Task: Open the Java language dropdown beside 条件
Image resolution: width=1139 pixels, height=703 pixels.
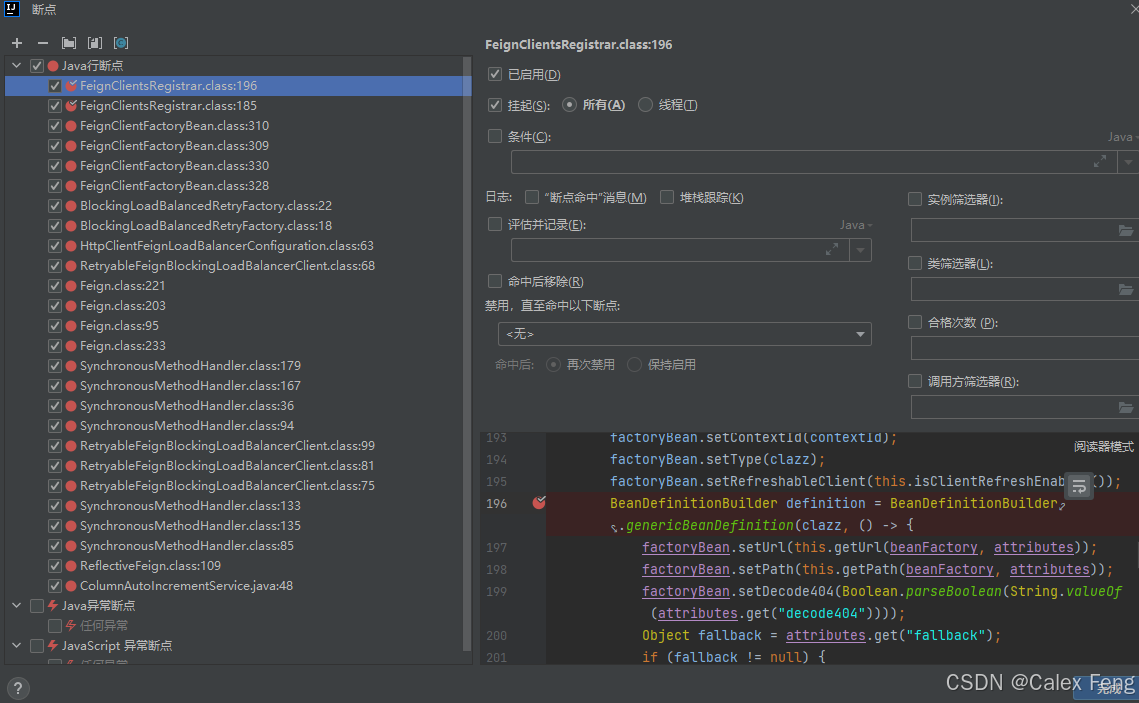Action: coord(1124,136)
